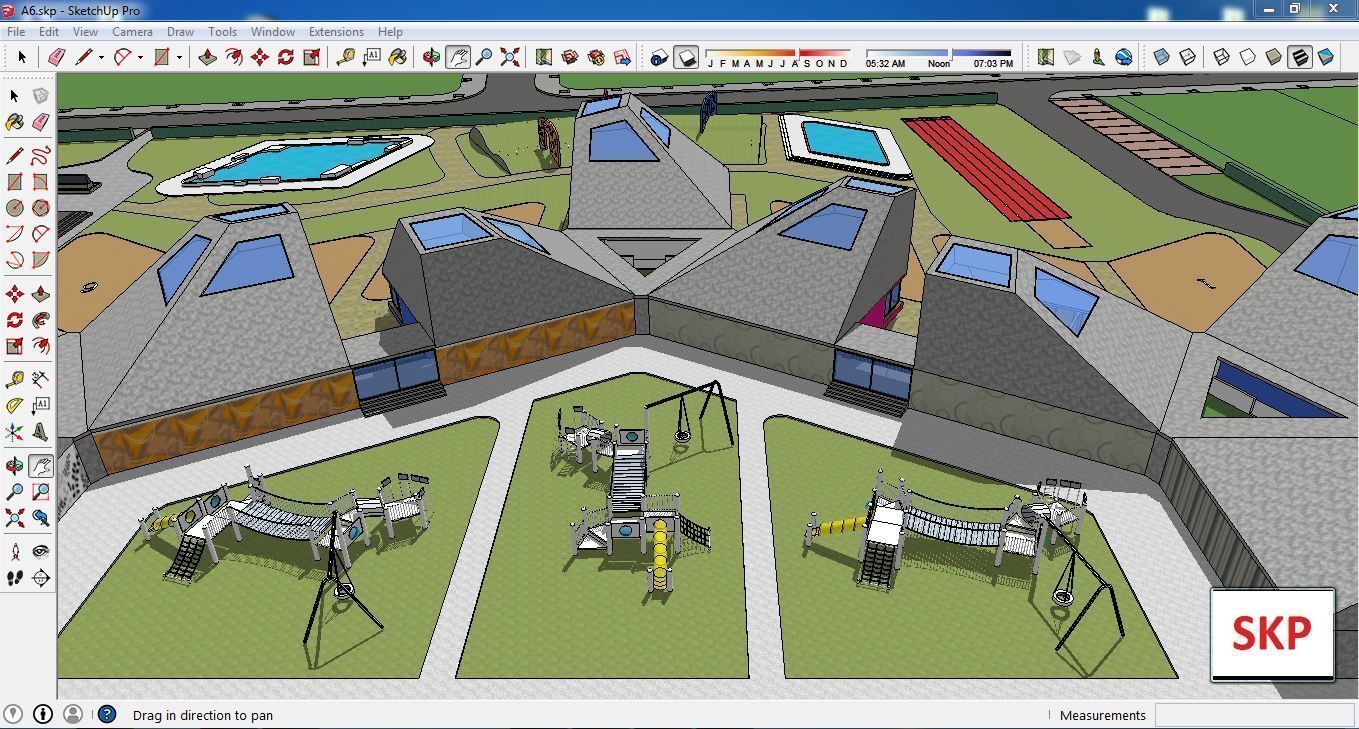Select the 3 Point Arc tool
The image size is (1359, 729).
click(x=15, y=260)
